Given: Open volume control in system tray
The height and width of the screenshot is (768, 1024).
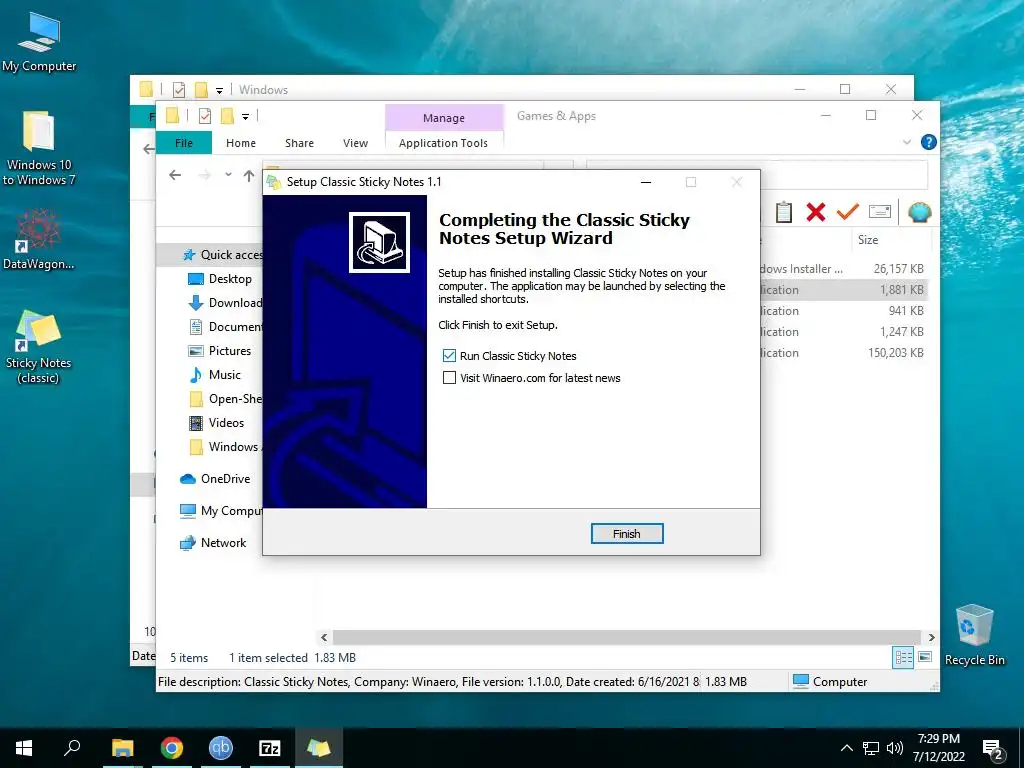Looking at the screenshot, I should 895,748.
